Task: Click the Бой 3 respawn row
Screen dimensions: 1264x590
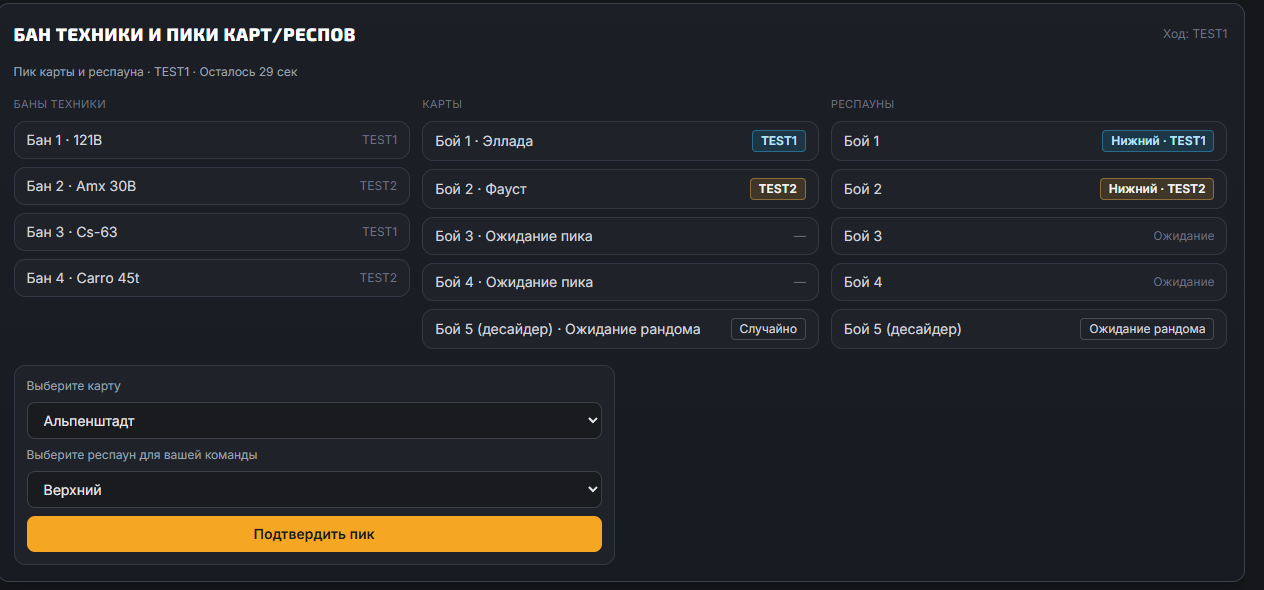Action: [x=1028, y=237]
